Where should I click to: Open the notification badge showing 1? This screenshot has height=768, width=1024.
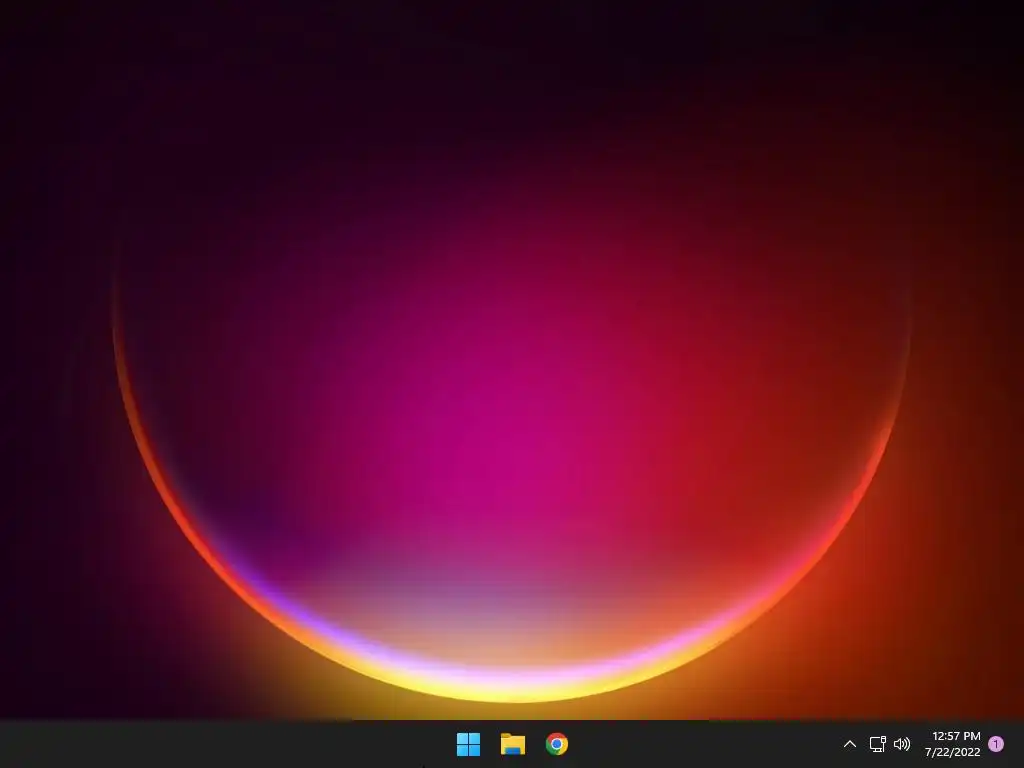click(x=996, y=744)
